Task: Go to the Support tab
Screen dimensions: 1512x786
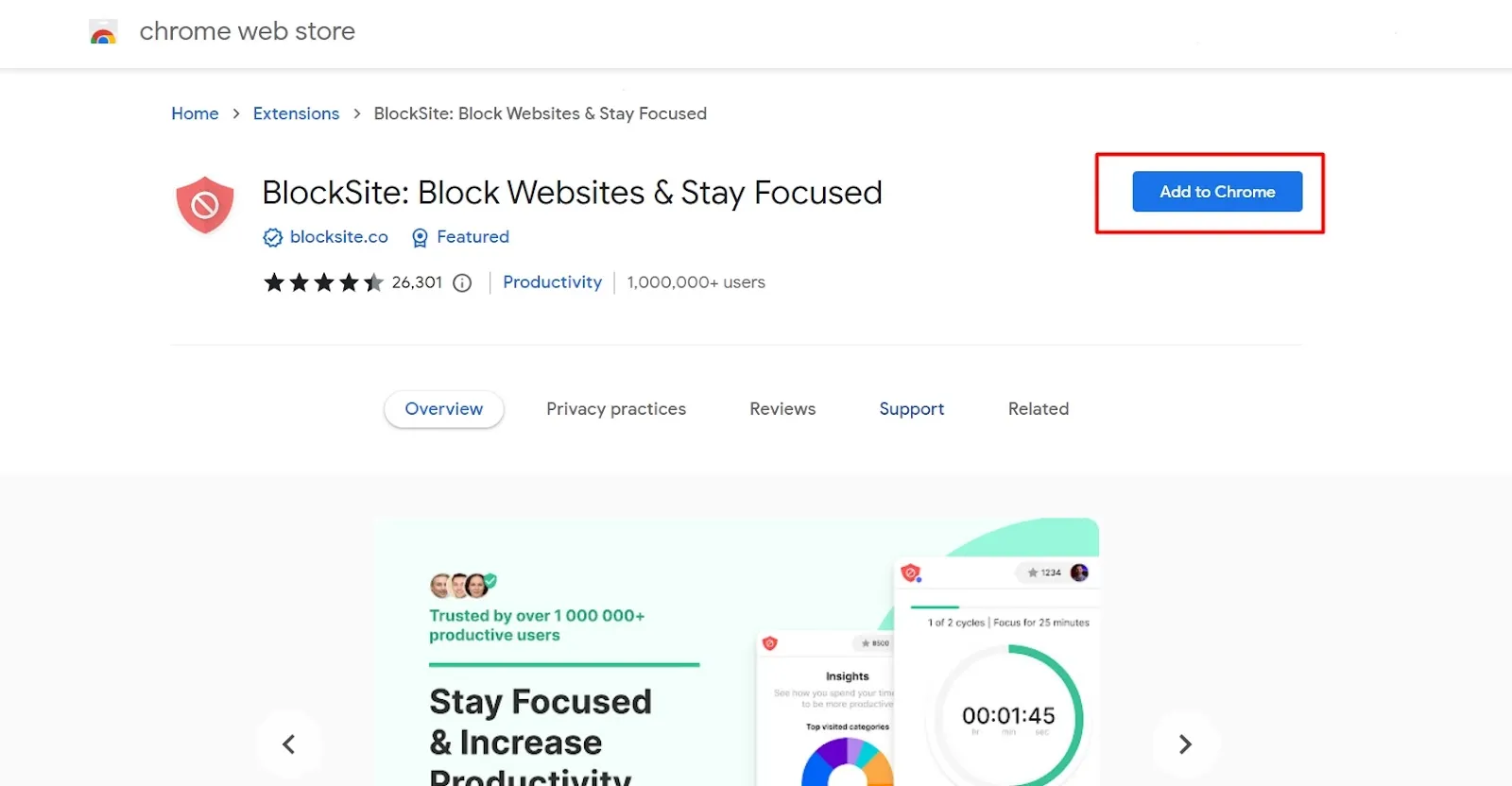Action: tap(911, 409)
